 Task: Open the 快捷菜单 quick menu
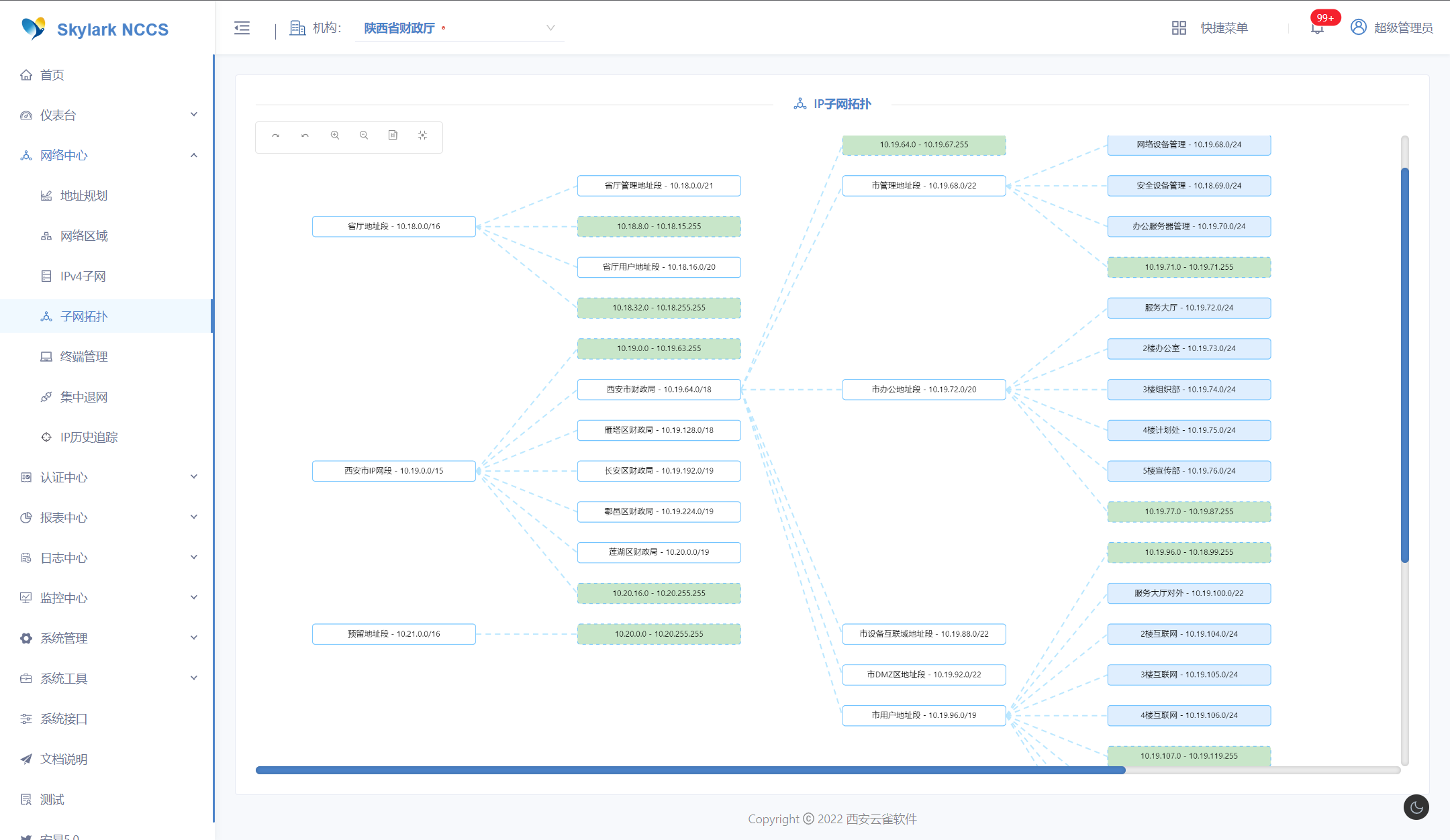click(x=1210, y=28)
